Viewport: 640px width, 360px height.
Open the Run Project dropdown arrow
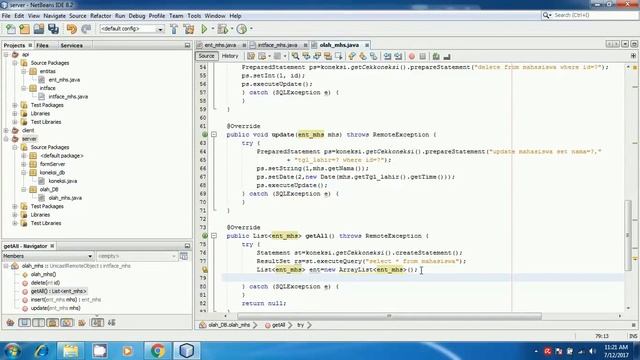coord(212,29)
